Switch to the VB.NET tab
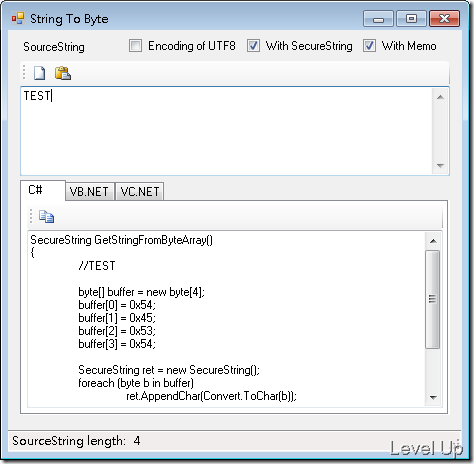This screenshot has width=474, height=464. pyautogui.click(x=89, y=192)
